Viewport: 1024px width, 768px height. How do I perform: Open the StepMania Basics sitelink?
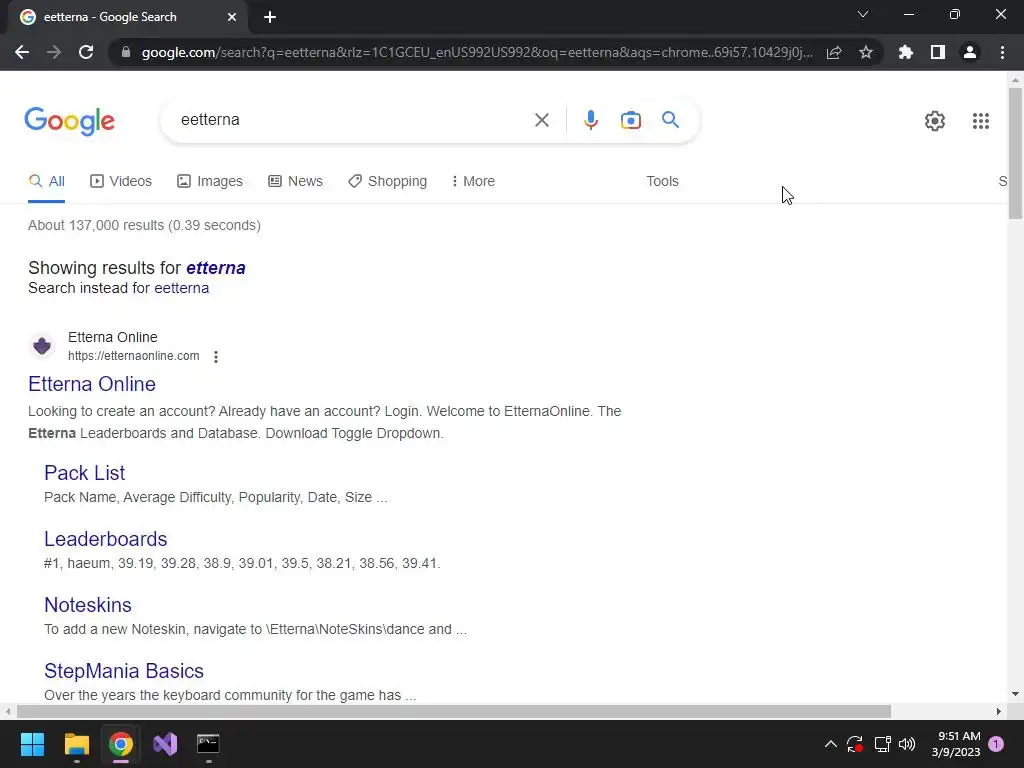point(123,671)
